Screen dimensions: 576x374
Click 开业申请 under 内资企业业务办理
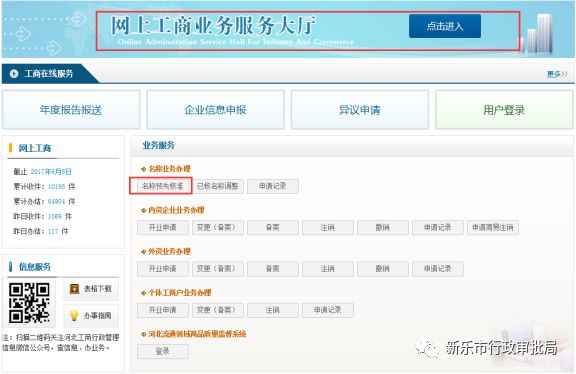(163, 228)
